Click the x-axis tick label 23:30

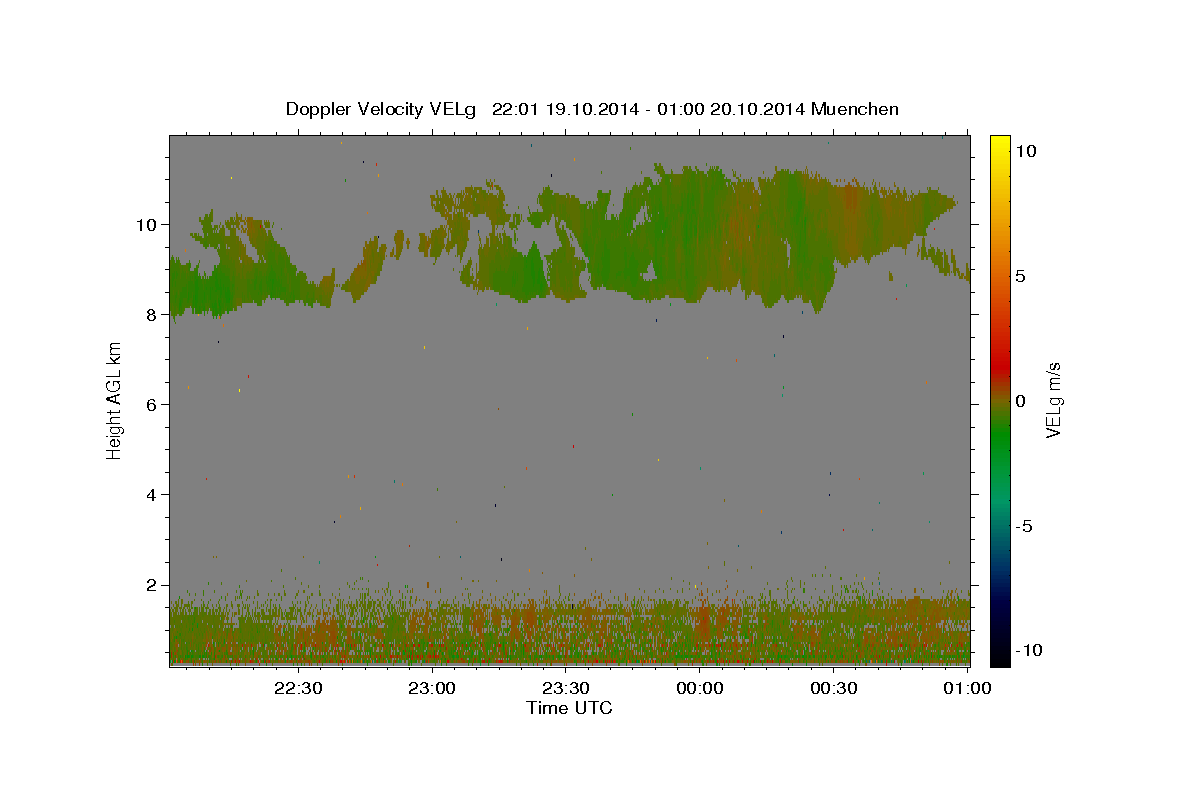point(566,689)
